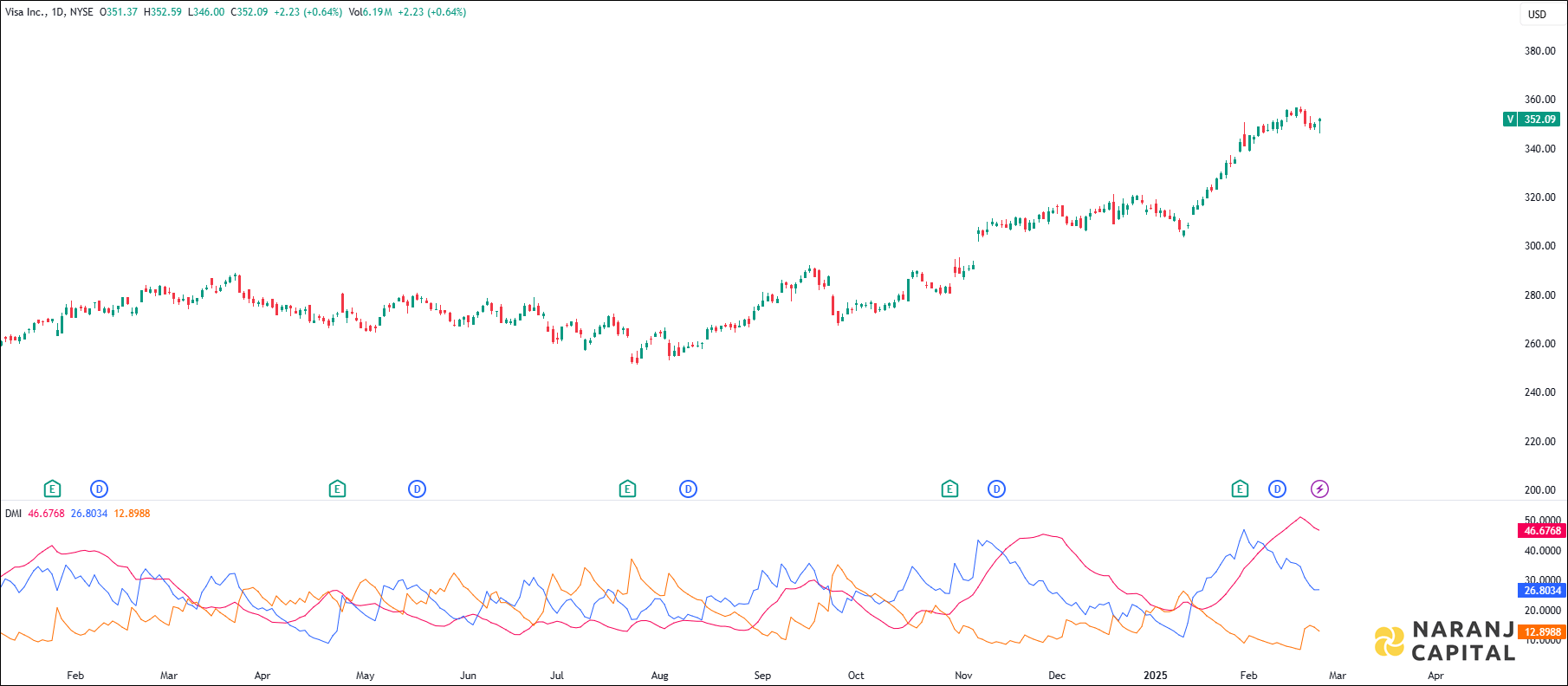Click the purple lightning bolt event marker
Screen dimensions: 1568x686
point(1319,489)
